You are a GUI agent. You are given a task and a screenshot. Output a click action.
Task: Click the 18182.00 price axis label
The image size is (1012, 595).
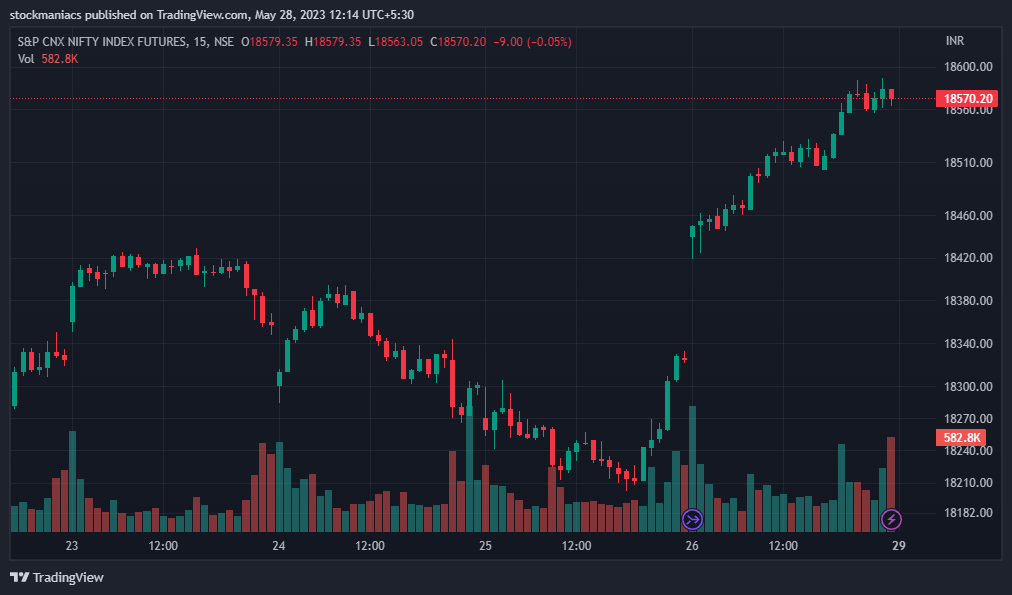[968, 513]
